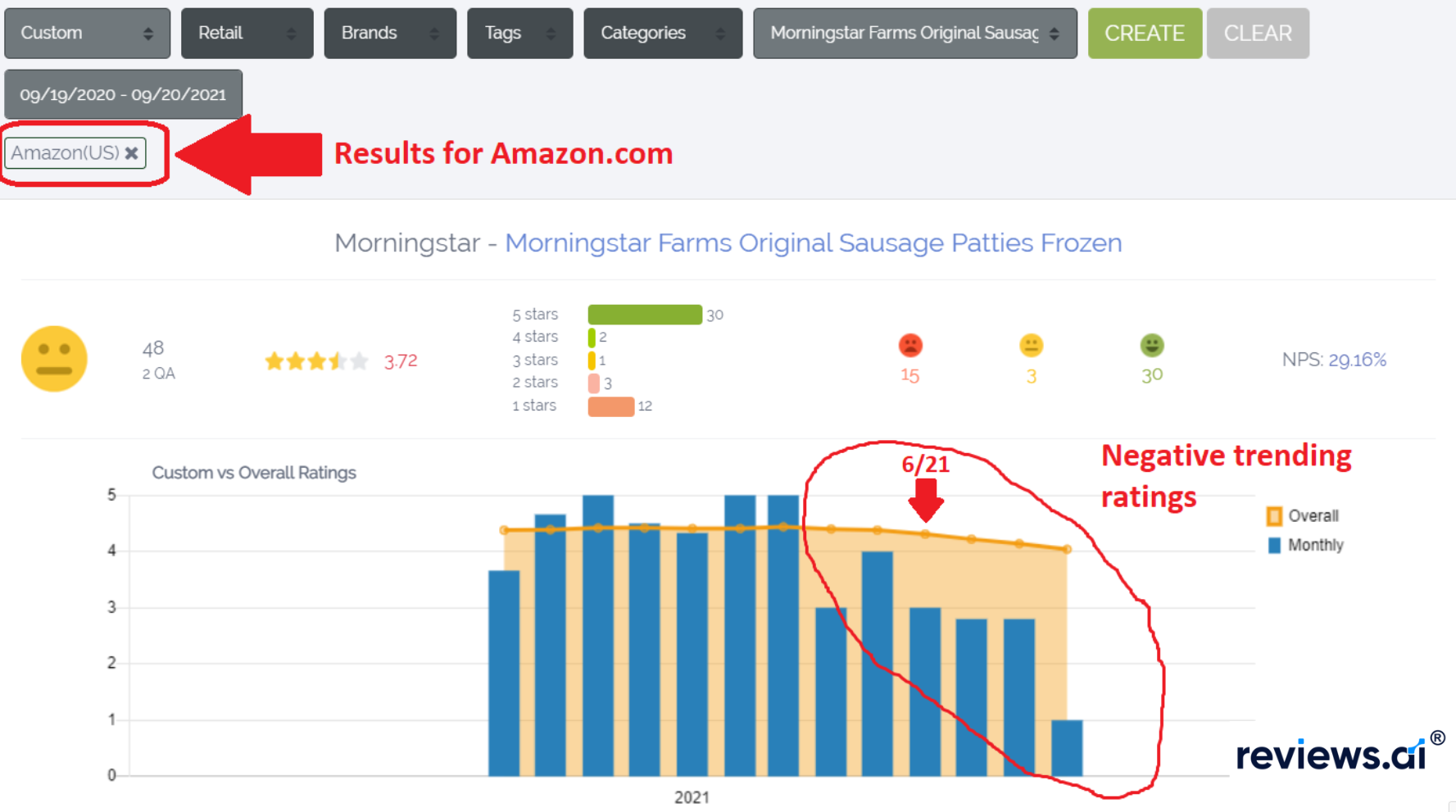The image size is (1456, 812).
Task: Click the star rating icons
Action: point(316,361)
